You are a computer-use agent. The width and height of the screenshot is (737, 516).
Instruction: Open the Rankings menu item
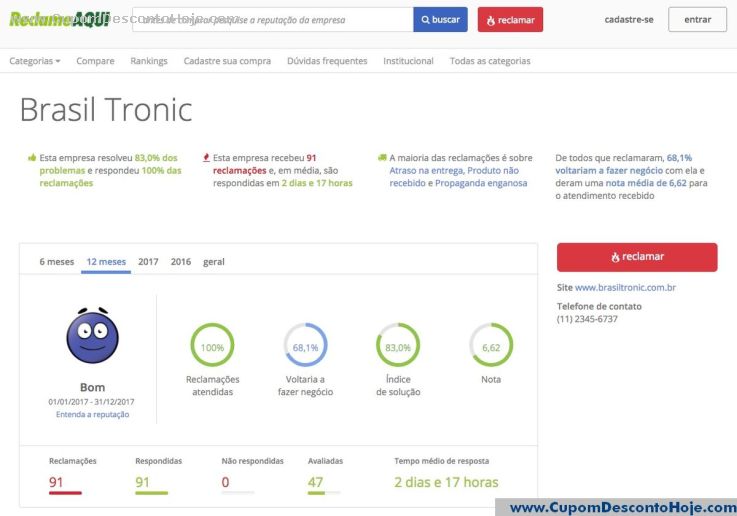[x=149, y=61]
